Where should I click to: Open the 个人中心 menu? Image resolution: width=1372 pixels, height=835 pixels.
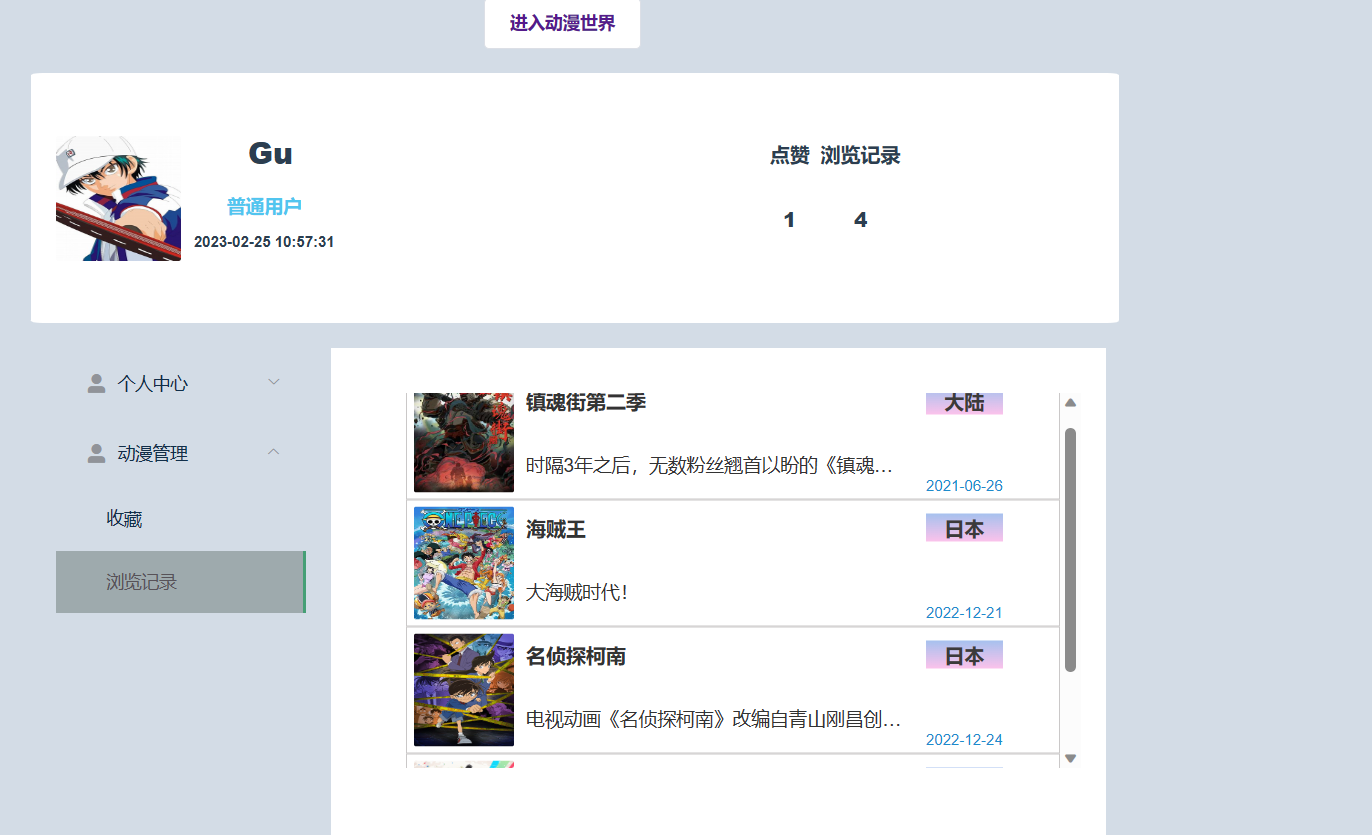(181, 383)
